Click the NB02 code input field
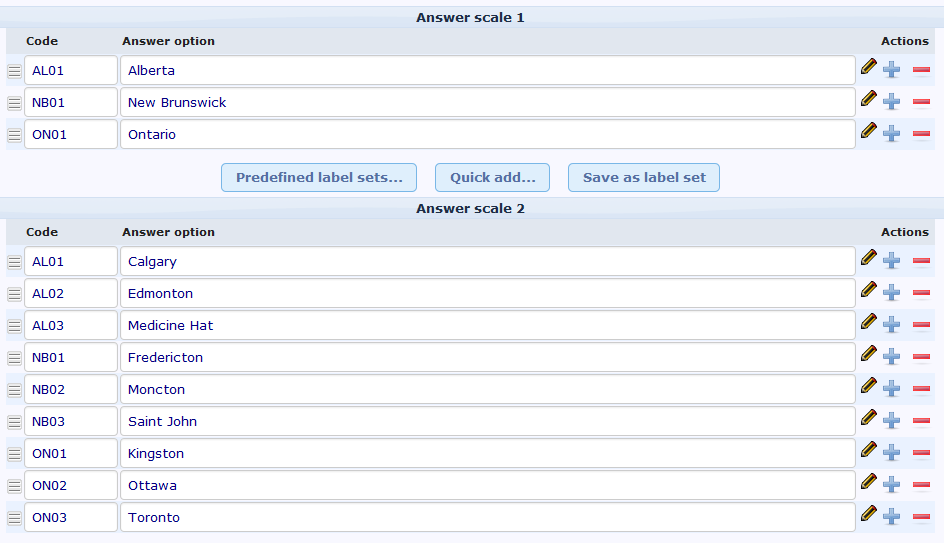Viewport: 944px width, 543px height. 70,390
